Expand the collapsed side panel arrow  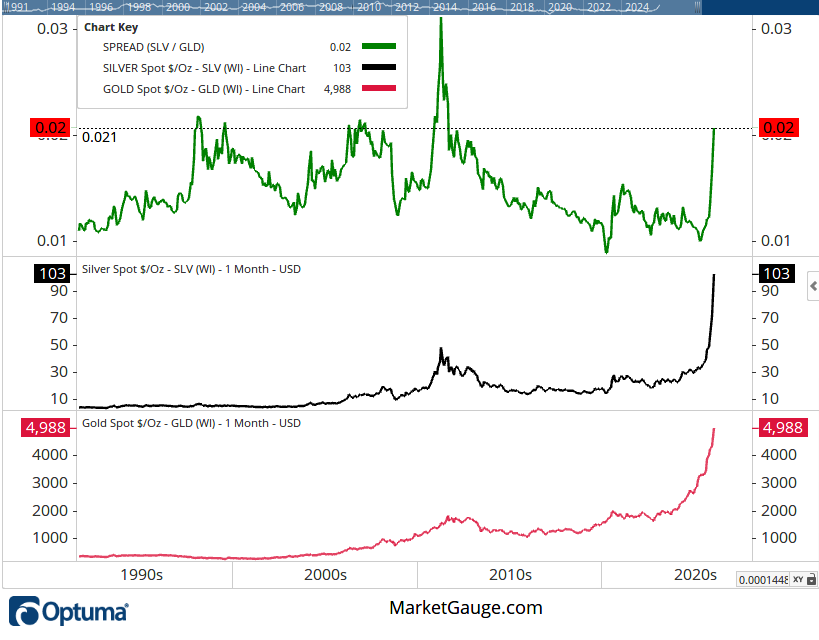(x=812, y=287)
